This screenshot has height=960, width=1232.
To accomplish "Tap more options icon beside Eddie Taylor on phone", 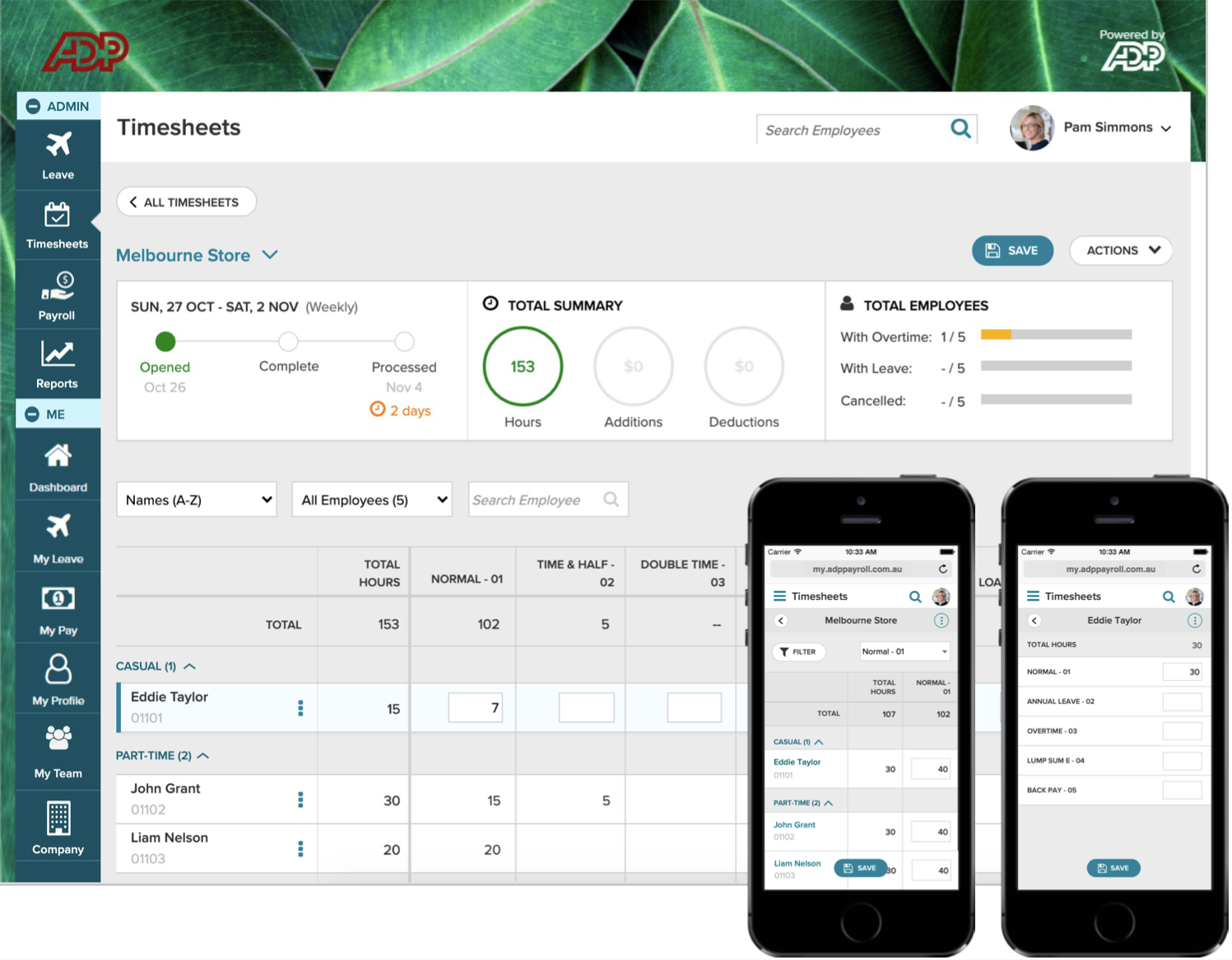I will [1195, 621].
